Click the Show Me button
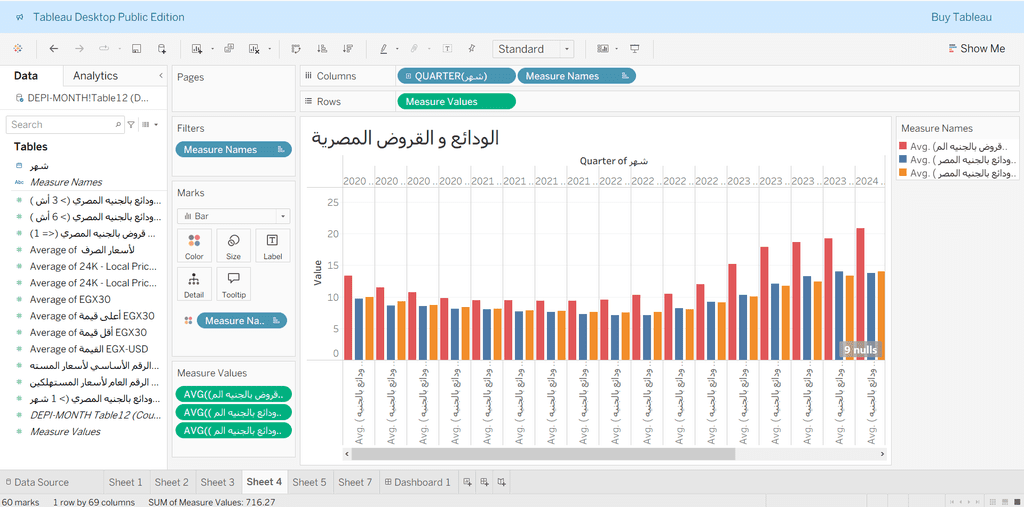The height and width of the screenshot is (507, 1024). [x=976, y=49]
